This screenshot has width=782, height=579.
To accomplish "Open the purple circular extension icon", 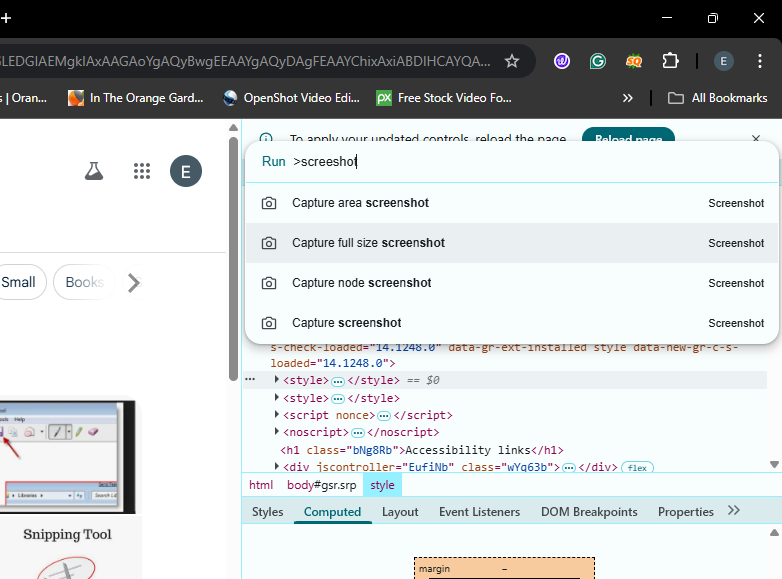I will [562, 61].
